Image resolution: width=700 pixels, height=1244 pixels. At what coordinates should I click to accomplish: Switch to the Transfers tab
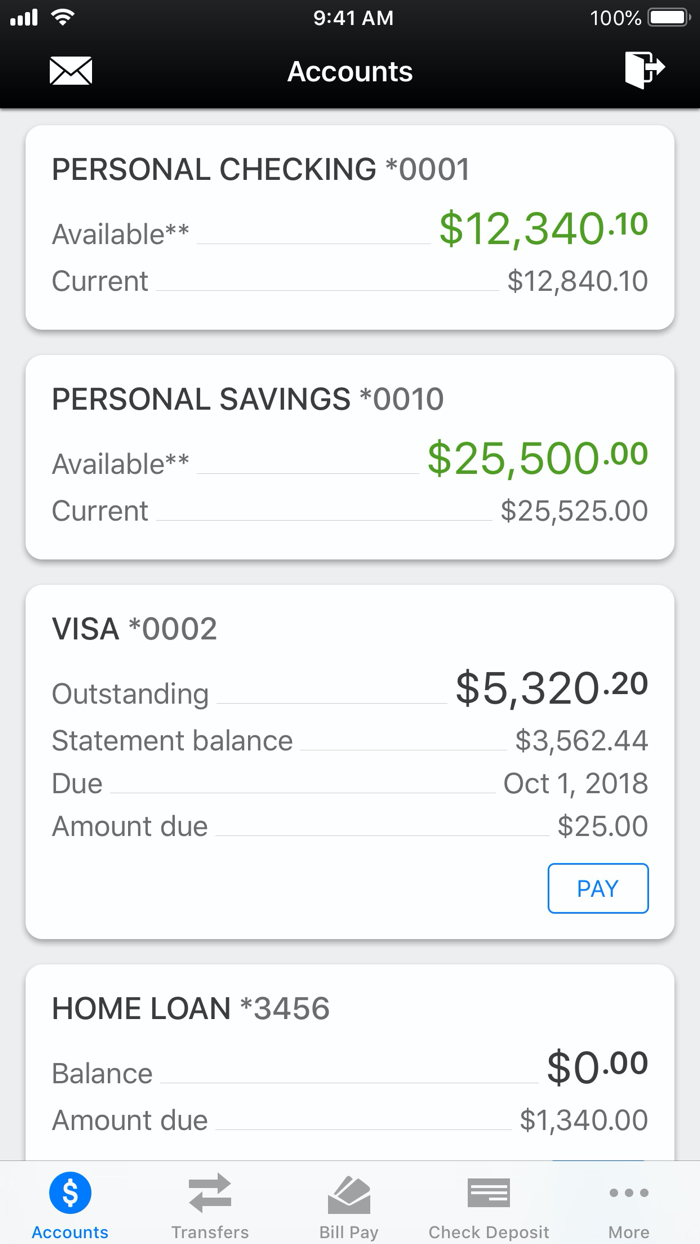click(x=209, y=1204)
